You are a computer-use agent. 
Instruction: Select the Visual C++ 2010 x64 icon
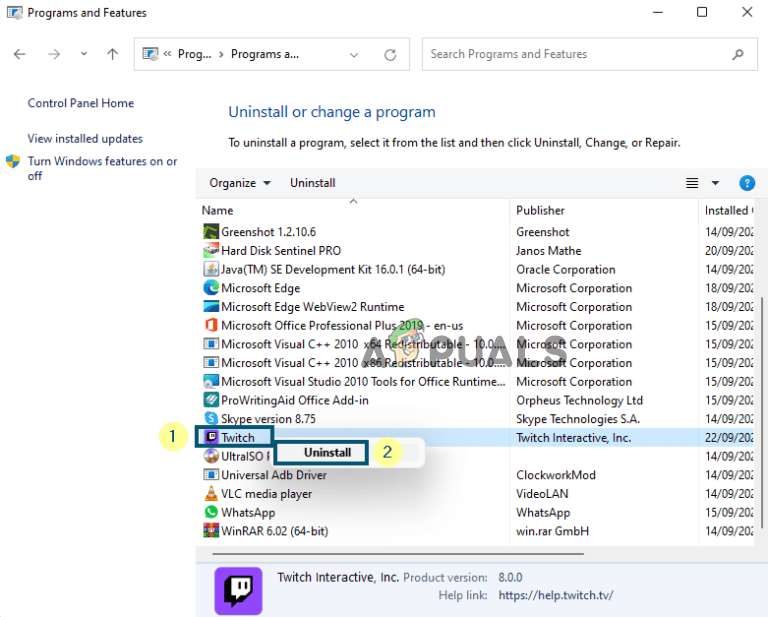point(211,343)
